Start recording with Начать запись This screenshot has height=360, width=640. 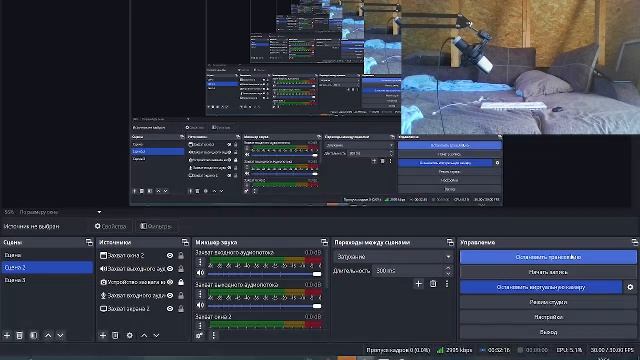[548, 272]
